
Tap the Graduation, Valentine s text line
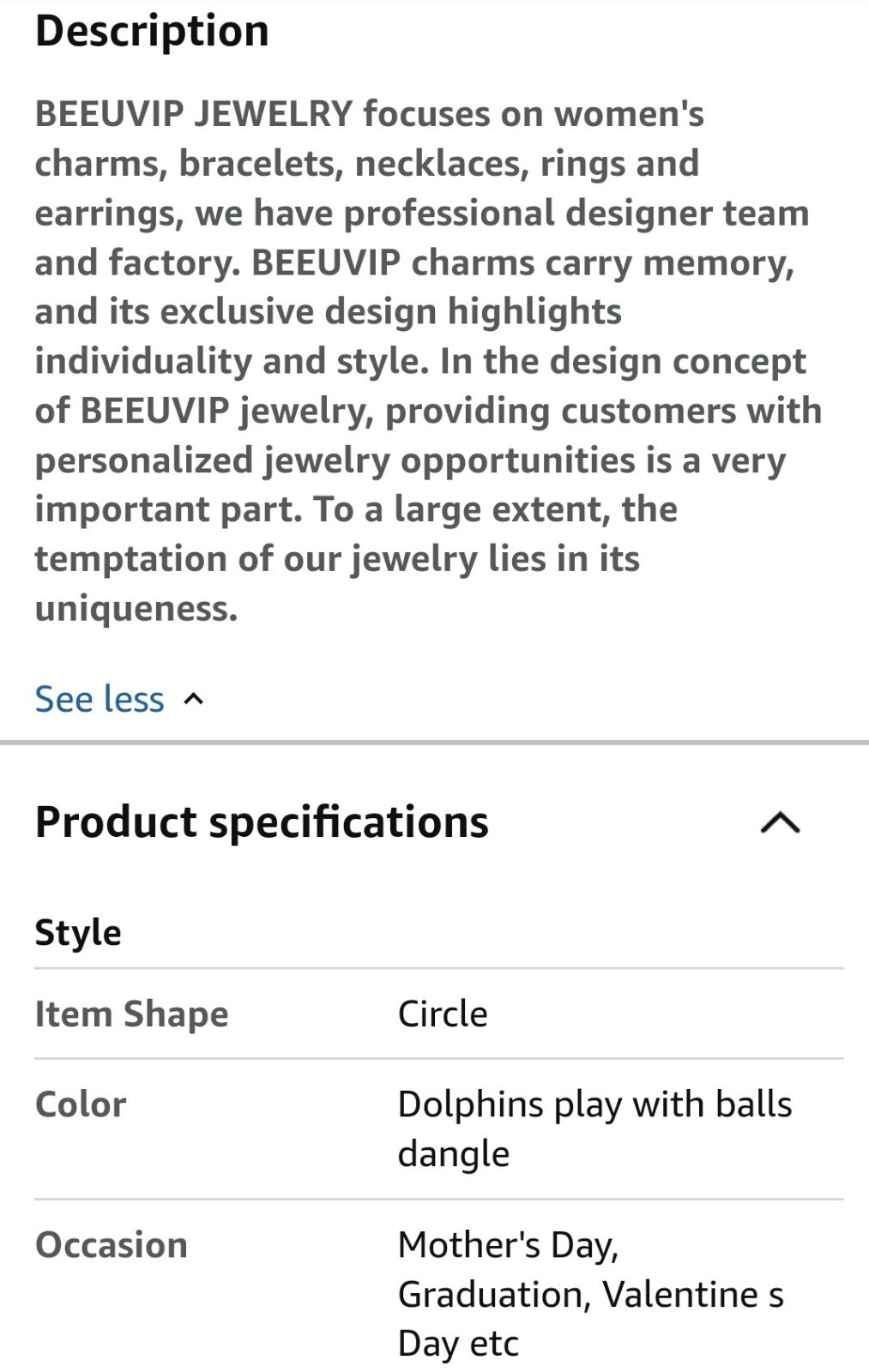point(591,1295)
